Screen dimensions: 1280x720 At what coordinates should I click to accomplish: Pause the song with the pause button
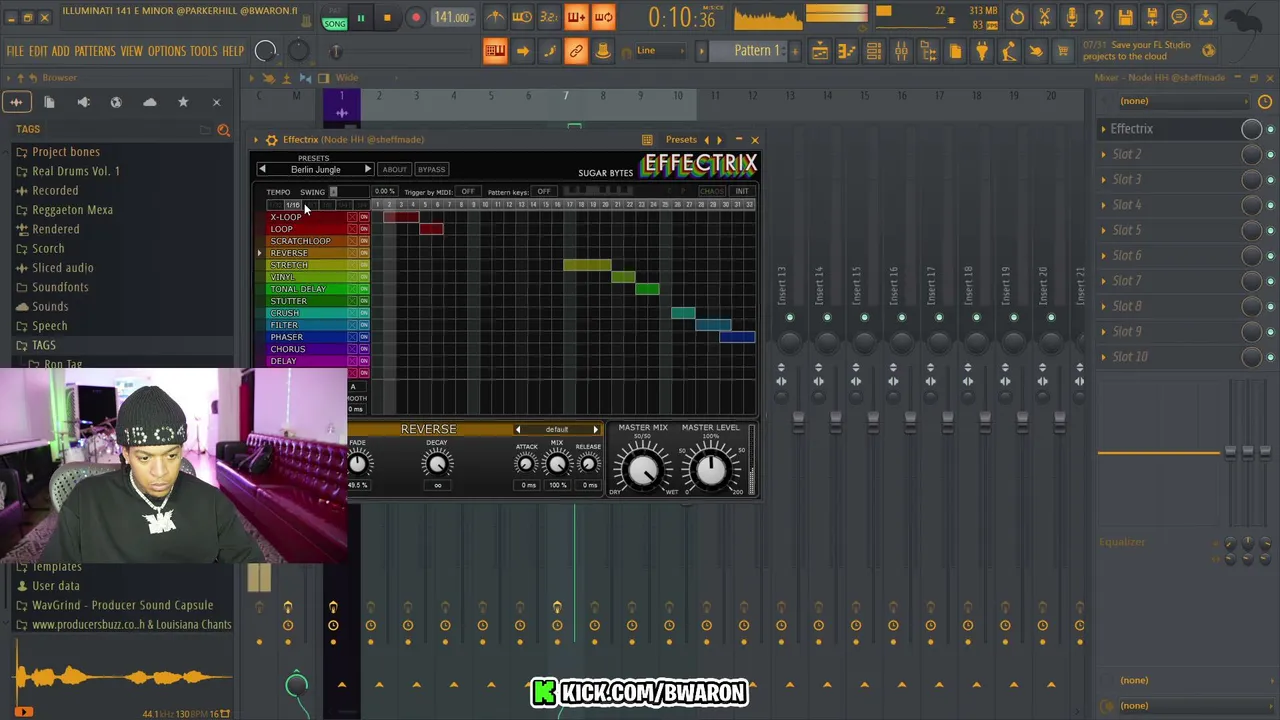(360, 18)
